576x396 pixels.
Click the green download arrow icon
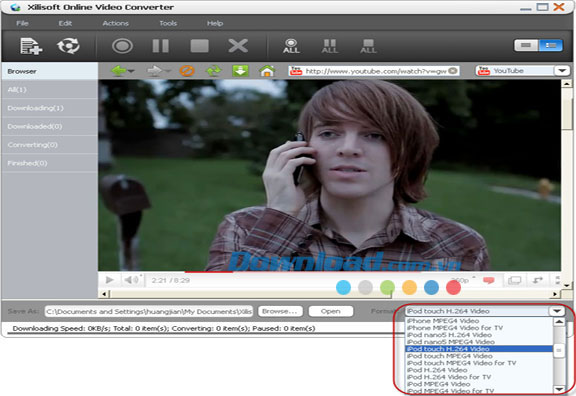[x=240, y=71]
